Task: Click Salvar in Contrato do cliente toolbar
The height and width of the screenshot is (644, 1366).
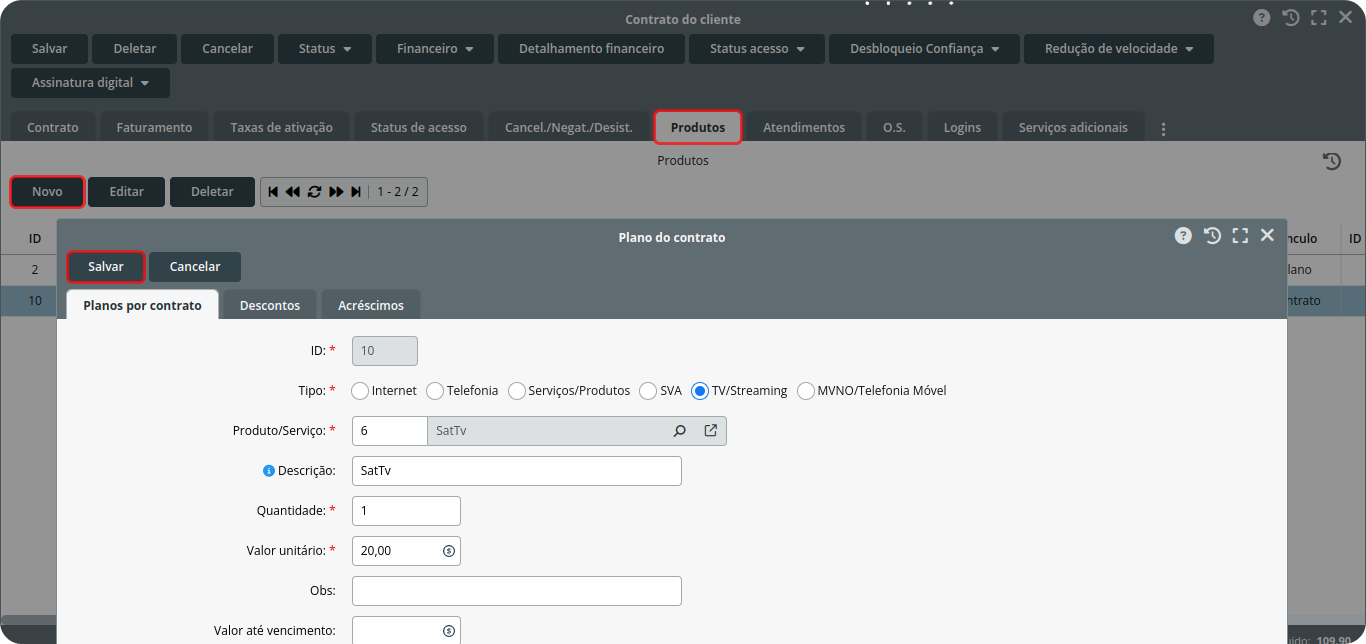Action: (50, 48)
